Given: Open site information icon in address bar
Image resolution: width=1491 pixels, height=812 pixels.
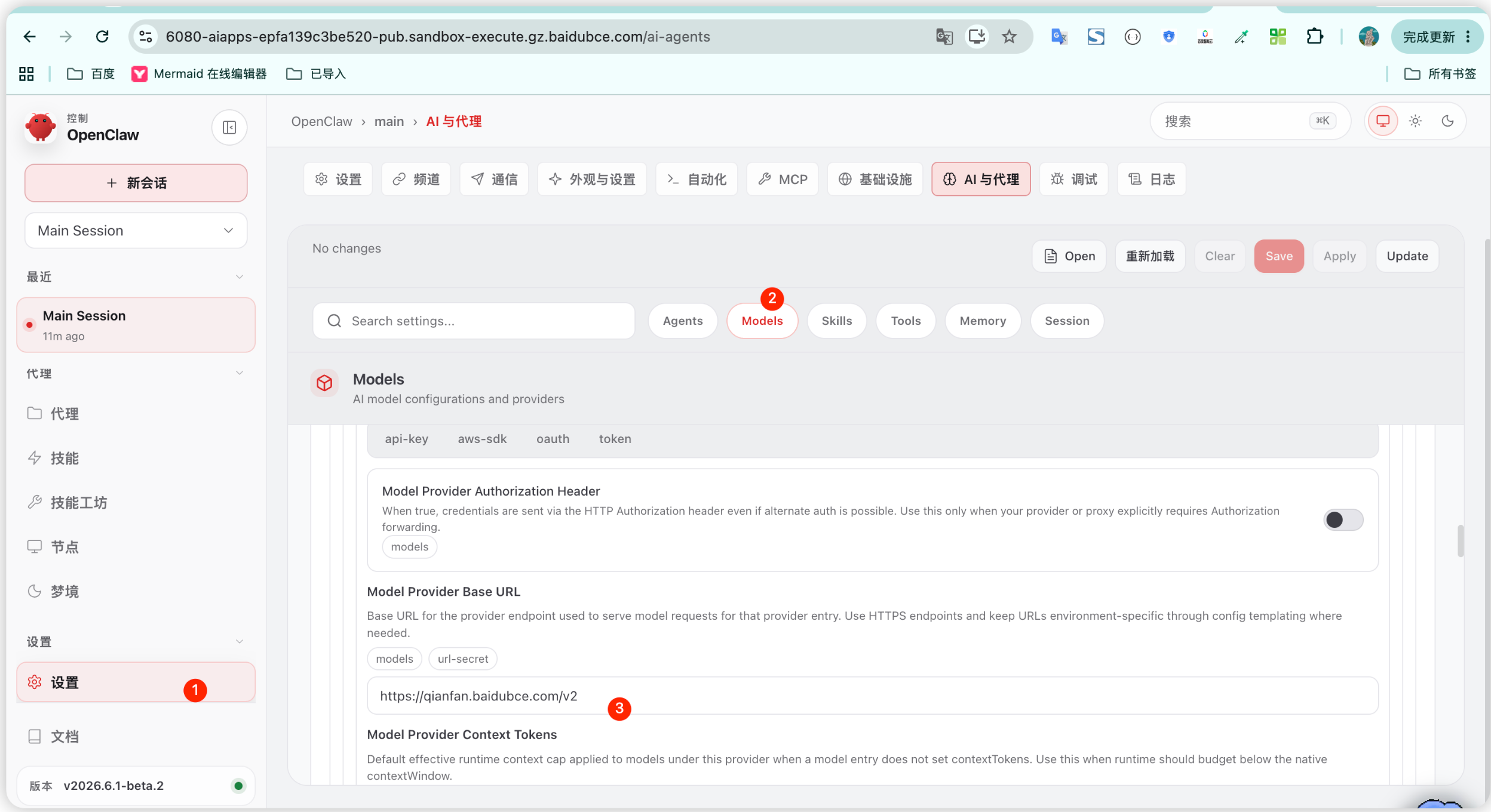Looking at the screenshot, I should pos(145,37).
